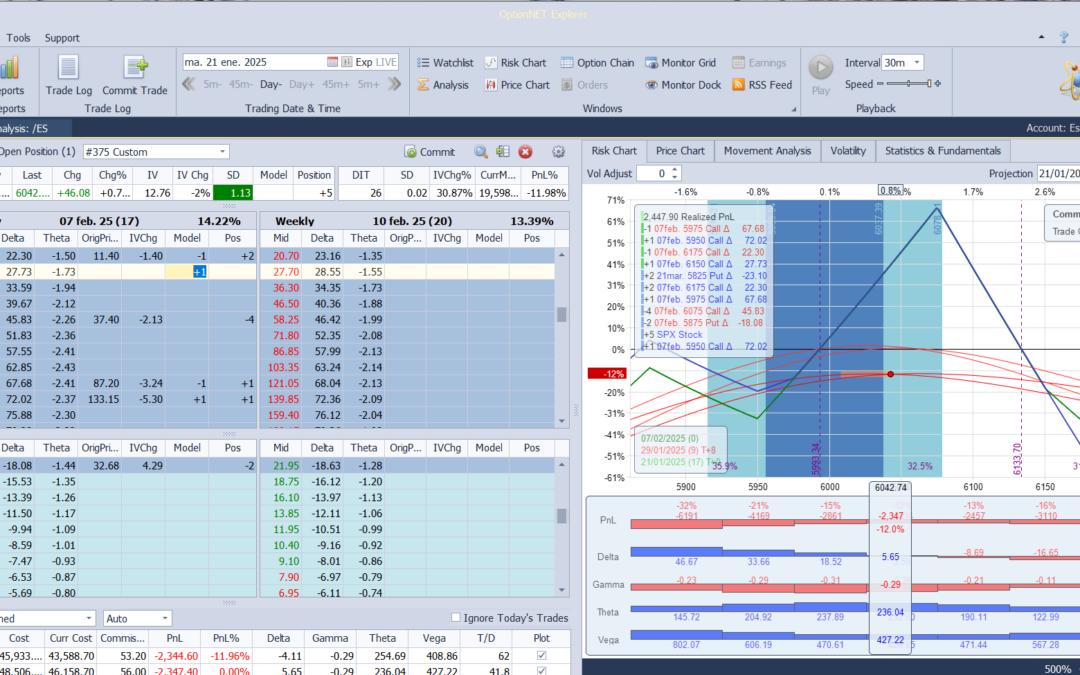Click the magnifier icon next to Commit
1080x675 pixels.
tap(481, 152)
